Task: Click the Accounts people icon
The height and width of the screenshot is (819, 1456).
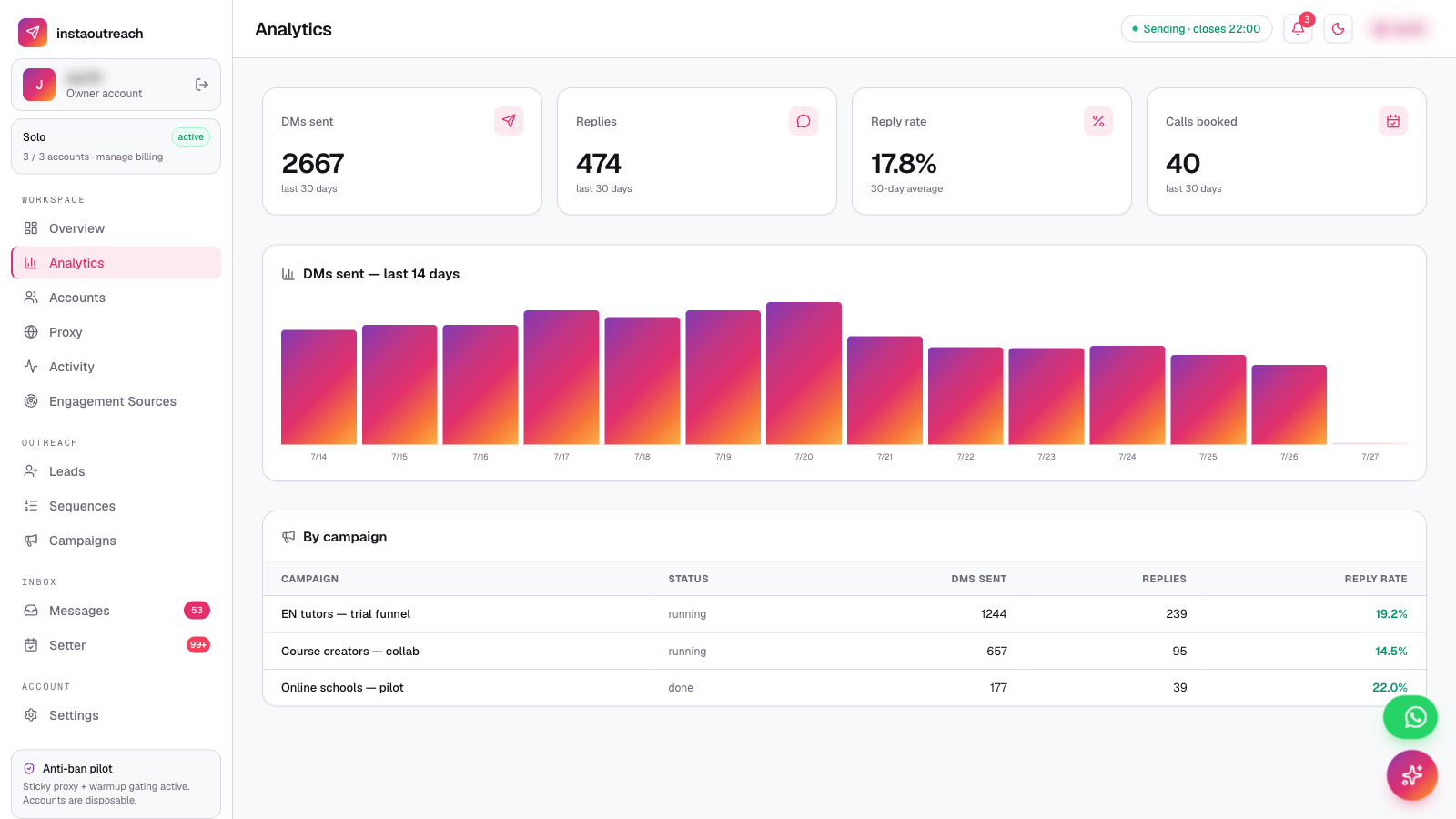Action: pyautogui.click(x=31, y=298)
